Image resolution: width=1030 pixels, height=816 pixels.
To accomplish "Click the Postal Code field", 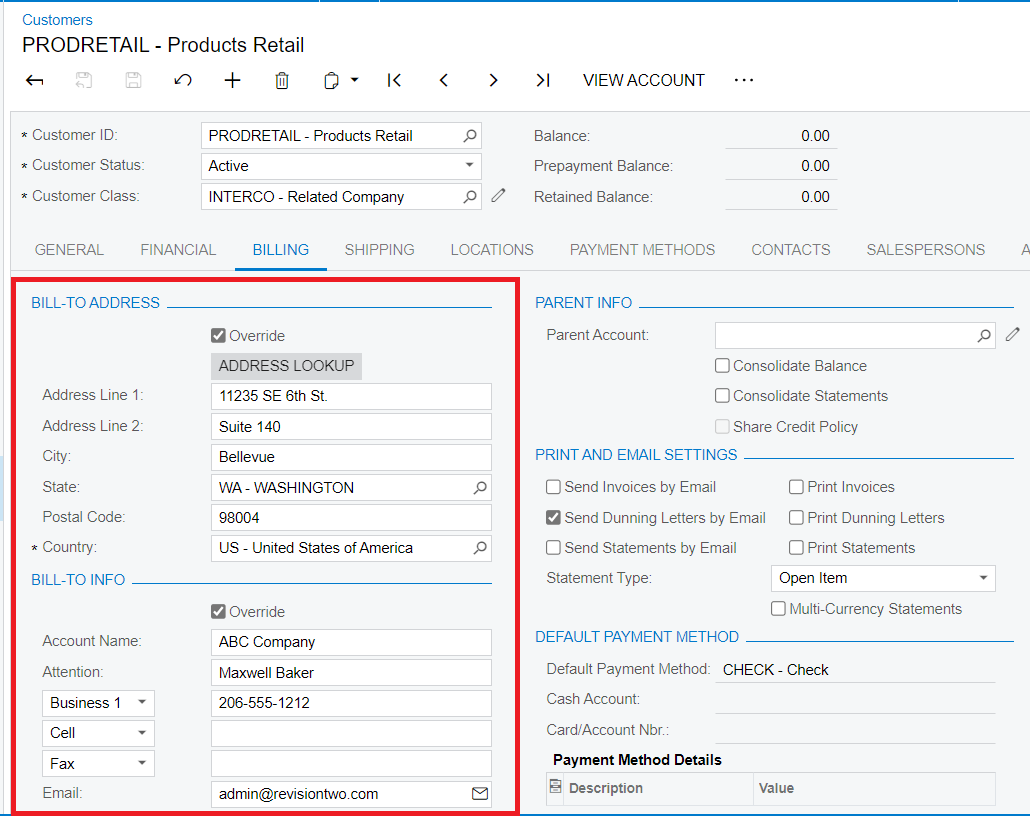I will point(351,518).
